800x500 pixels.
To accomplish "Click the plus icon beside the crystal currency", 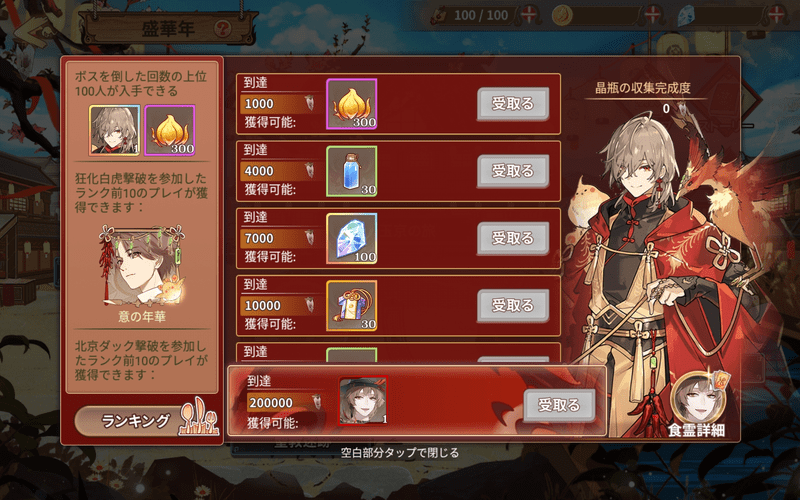I will point(776,15).
